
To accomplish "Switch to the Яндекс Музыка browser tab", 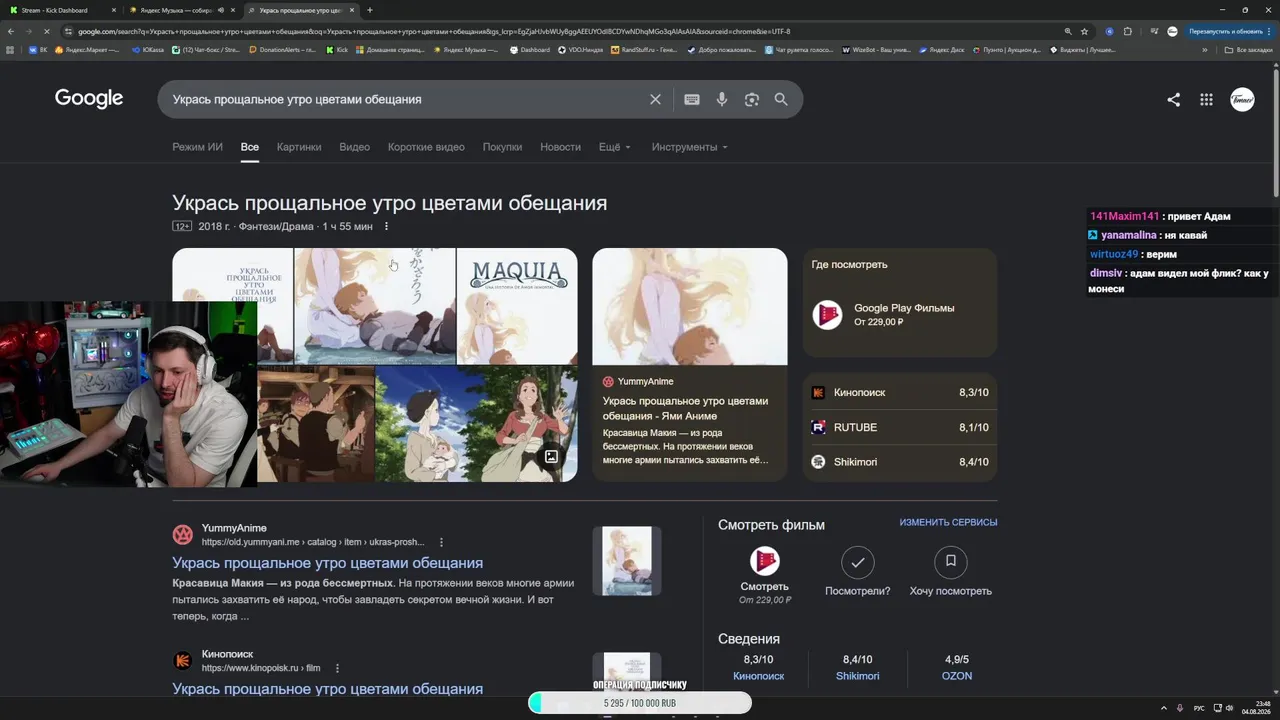I will click(x=180, y=10).
